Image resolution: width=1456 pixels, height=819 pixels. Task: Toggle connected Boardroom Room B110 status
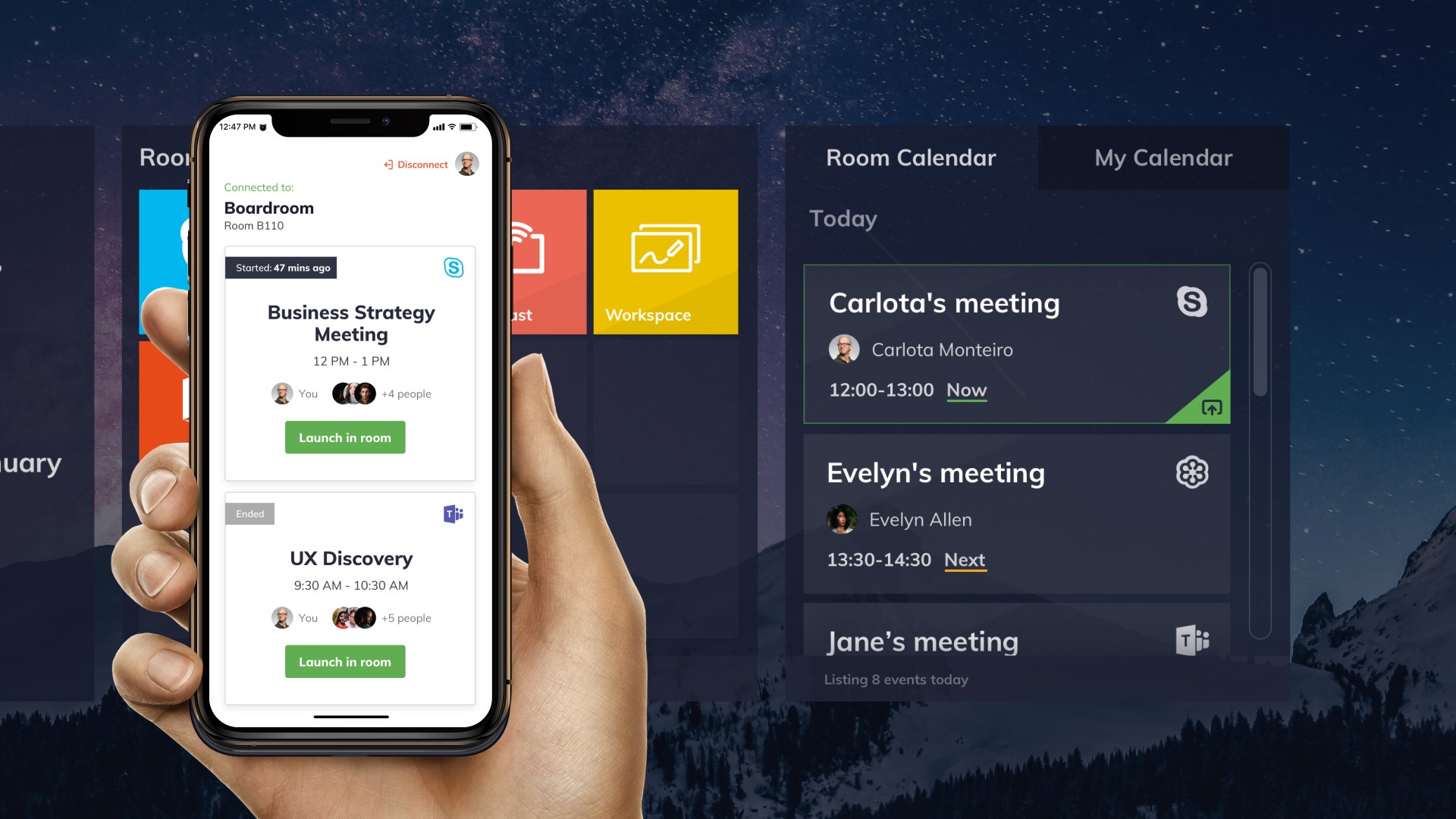[415, 163]
